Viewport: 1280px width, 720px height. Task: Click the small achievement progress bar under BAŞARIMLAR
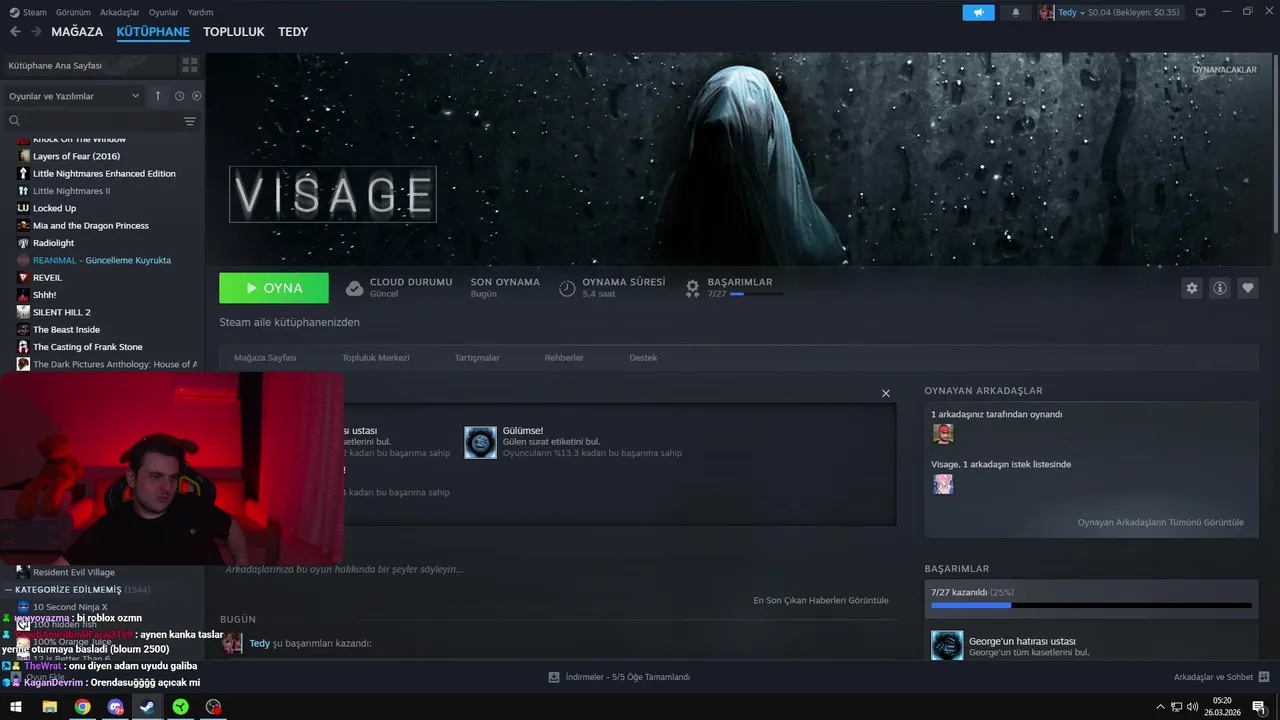(757, 294)
